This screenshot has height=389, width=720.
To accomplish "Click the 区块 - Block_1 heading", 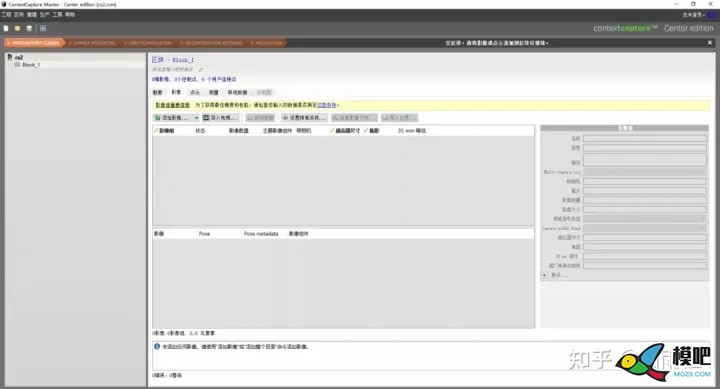I will tap(173, 60).
